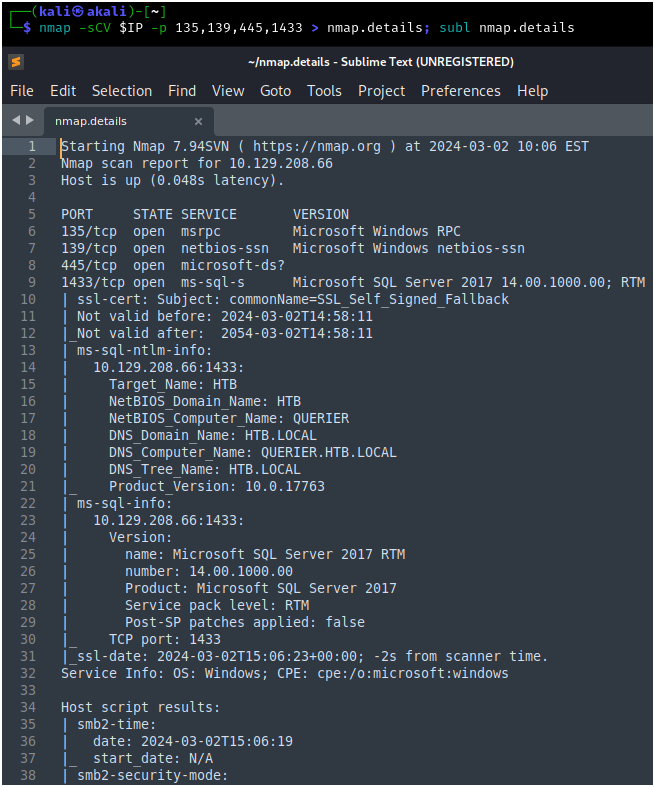Viewport: 655px width, 787px height.
Task: Open the View menu
Action: [x=228, y=91]
